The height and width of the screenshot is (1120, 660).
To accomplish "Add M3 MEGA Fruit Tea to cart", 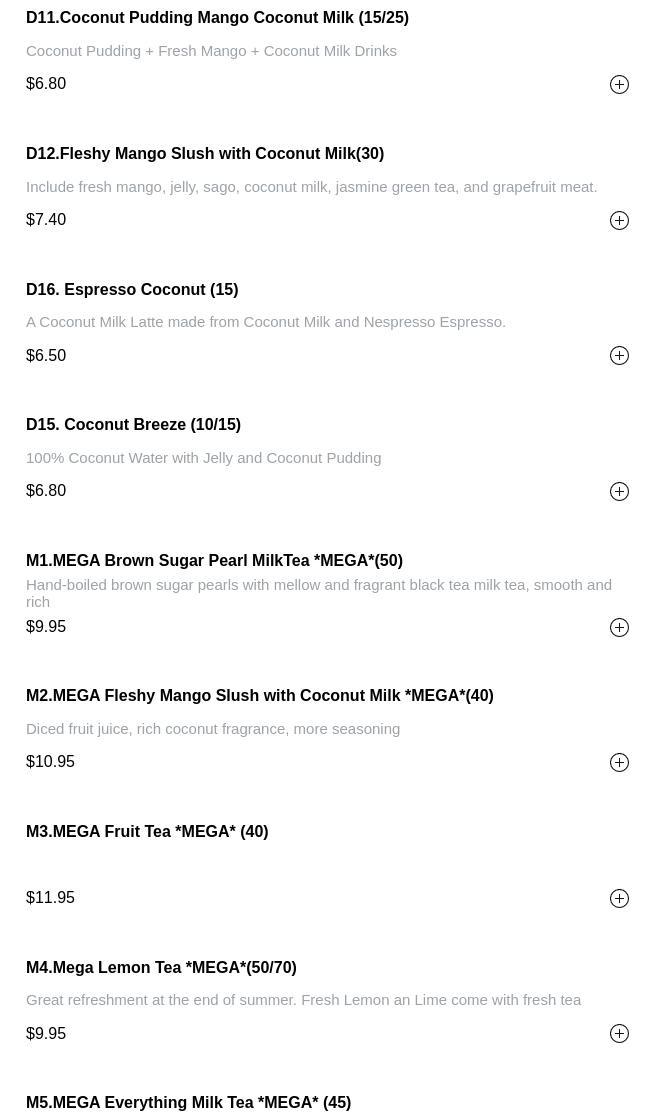I will (x=619, y=898).
